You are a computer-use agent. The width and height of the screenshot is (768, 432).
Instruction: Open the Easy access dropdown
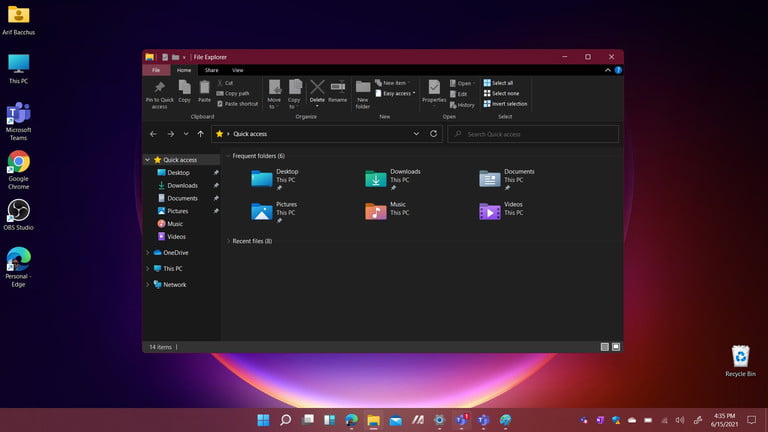tap(397, 93)
